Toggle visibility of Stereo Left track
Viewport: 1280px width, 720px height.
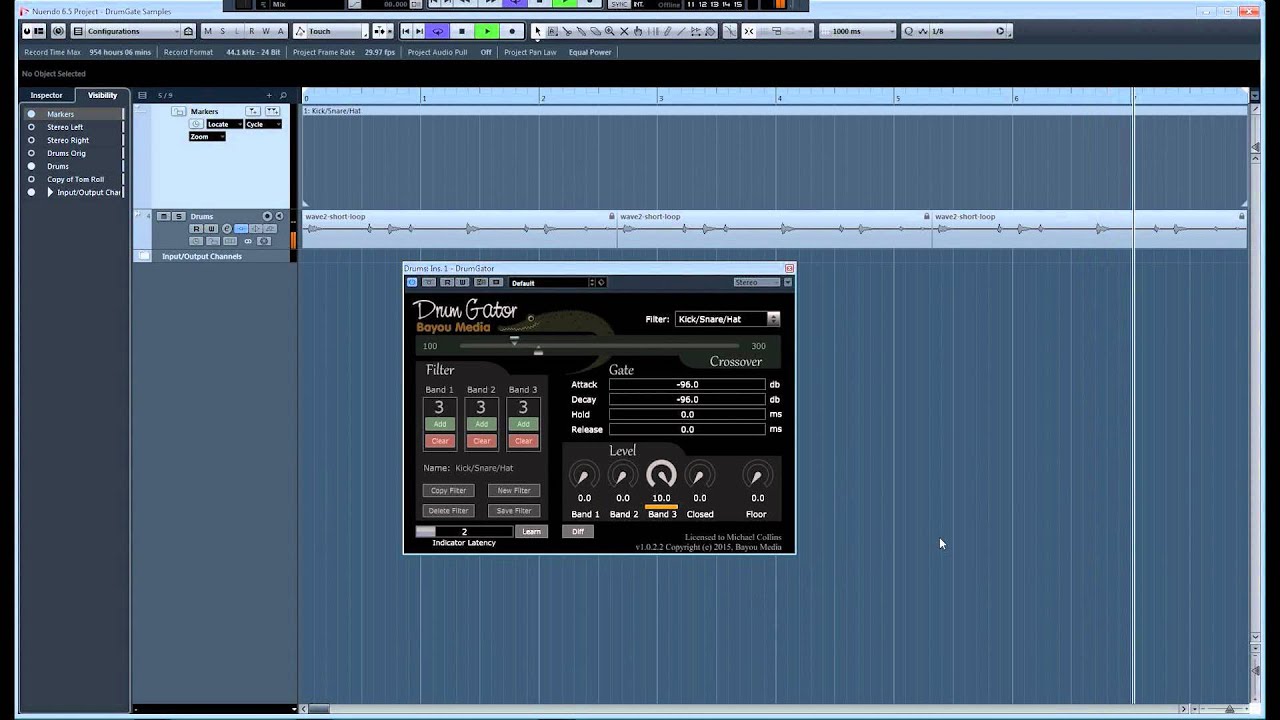pyautogui.click(x=31, y=127)
